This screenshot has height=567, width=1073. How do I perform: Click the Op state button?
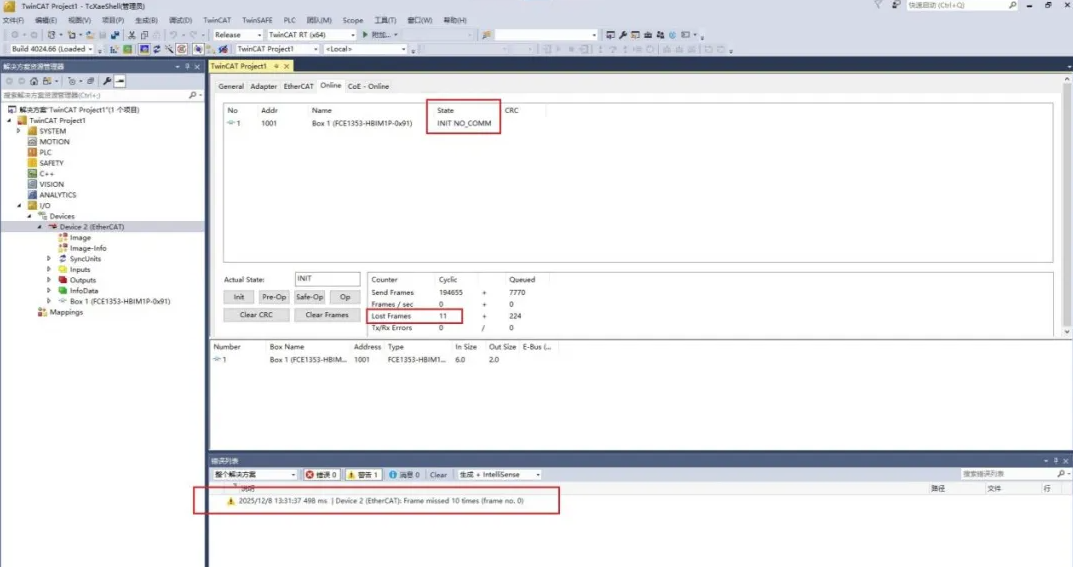click(x=345, y=297)
